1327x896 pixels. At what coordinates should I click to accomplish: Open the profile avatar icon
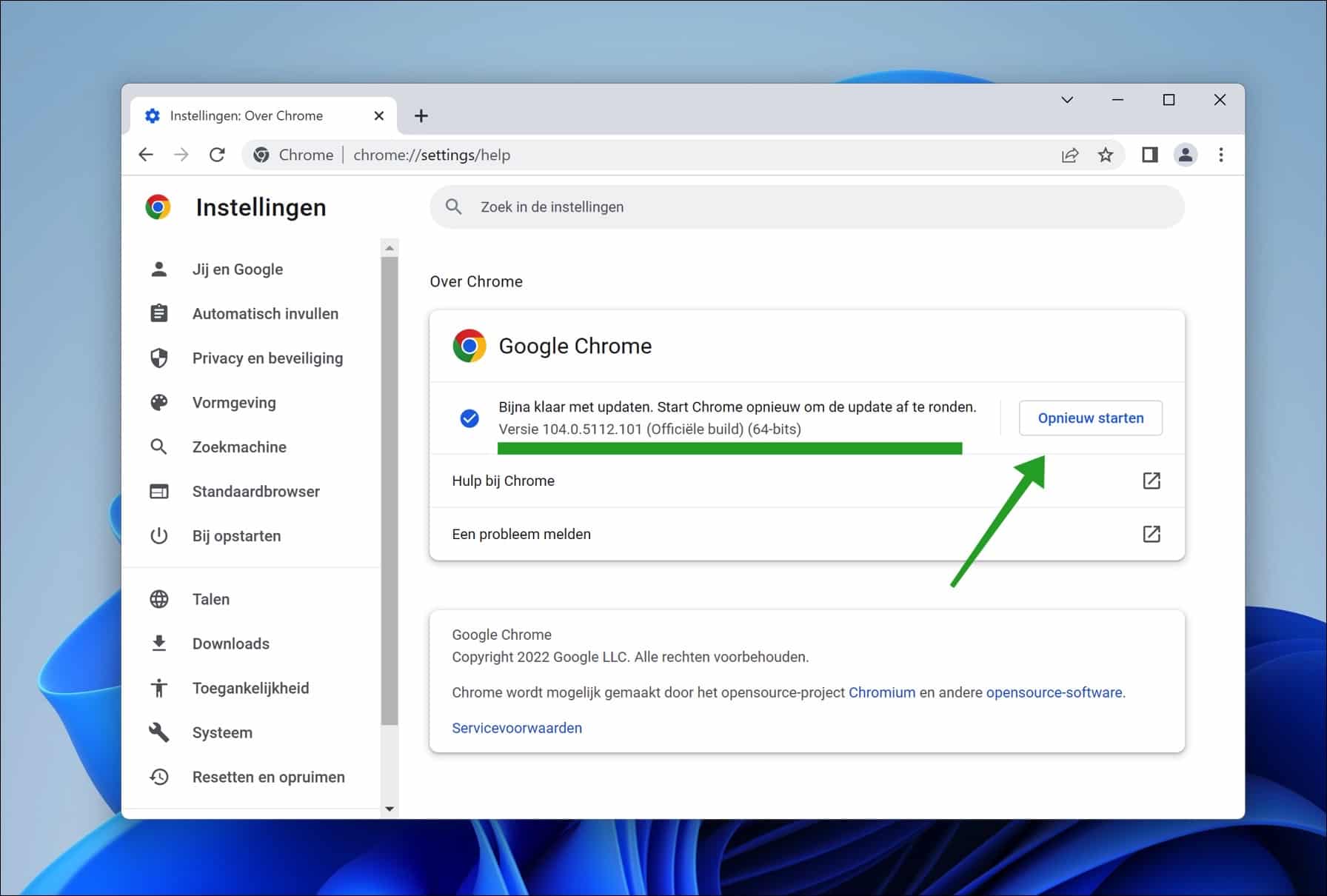coord(1186,155)
